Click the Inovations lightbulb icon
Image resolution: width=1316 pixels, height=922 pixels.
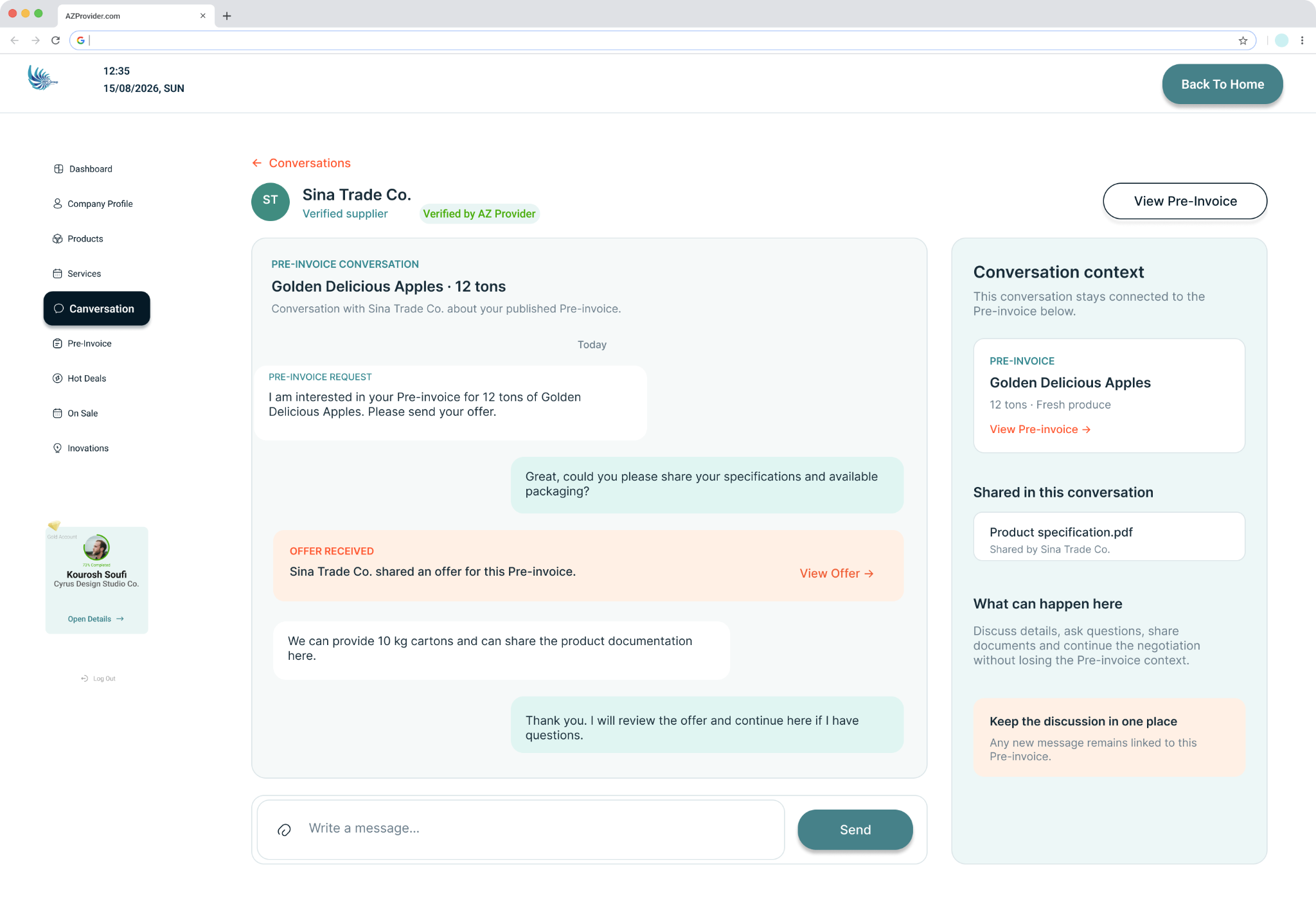tap(58, 448)
